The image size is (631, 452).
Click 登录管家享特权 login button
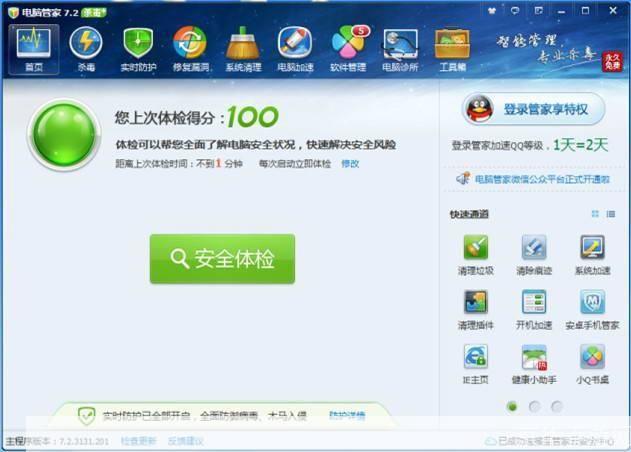533,109
